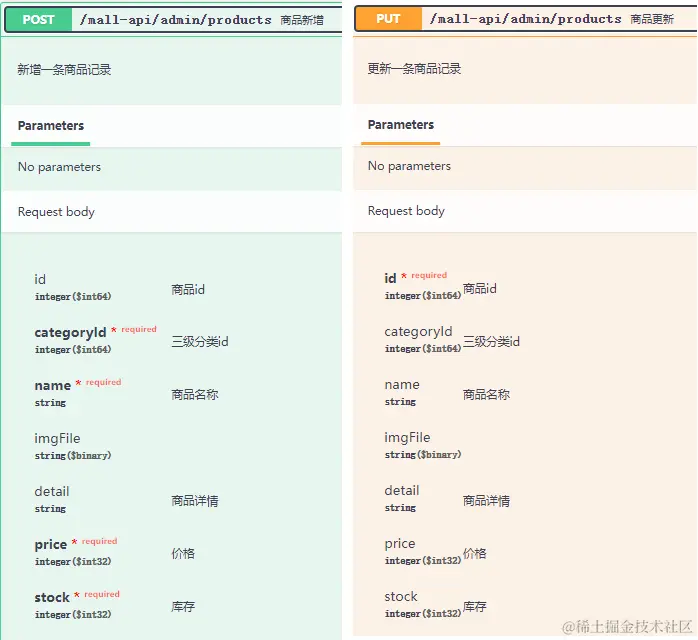Click detail field in PUT panel
This screenshot has height=640, width=698.
click(402, 490)
